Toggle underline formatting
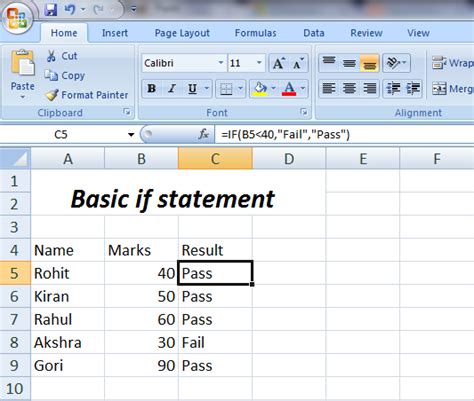The width and height of the screenshot is (474, 401). pyautogui.click(x=192, y=88)
